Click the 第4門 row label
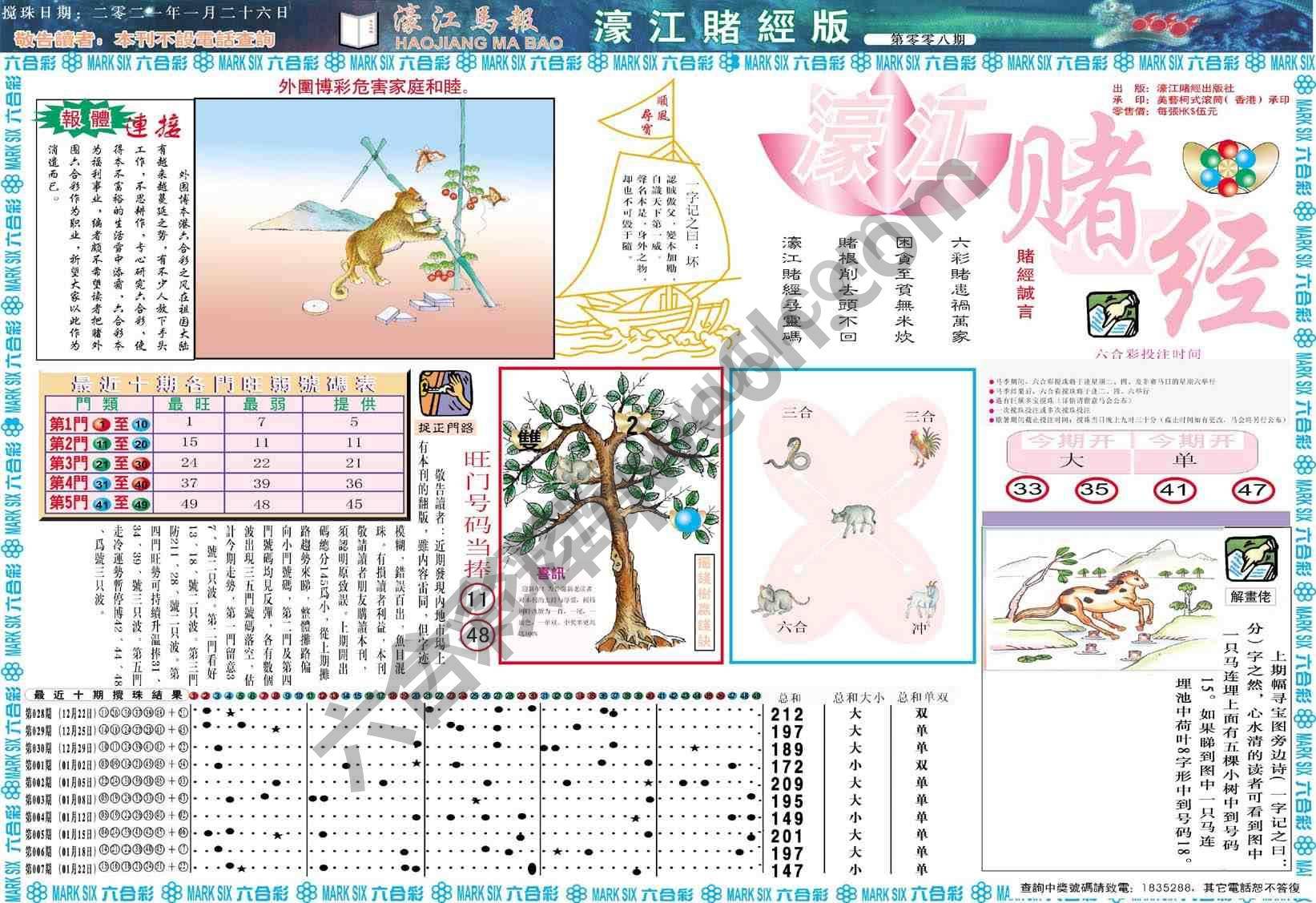 [x=99, y=483]
